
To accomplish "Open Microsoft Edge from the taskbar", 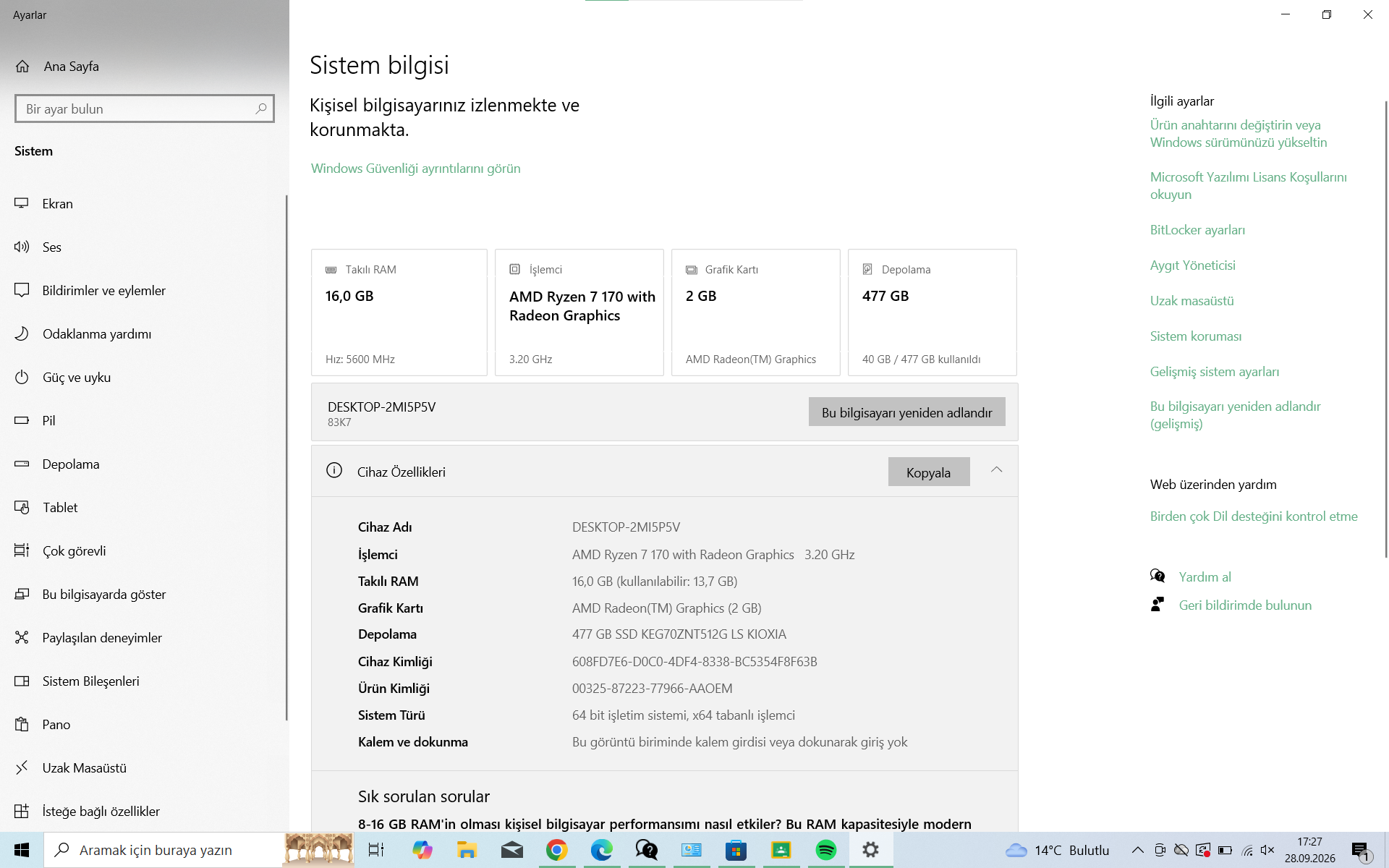I will tap(601, 850).
